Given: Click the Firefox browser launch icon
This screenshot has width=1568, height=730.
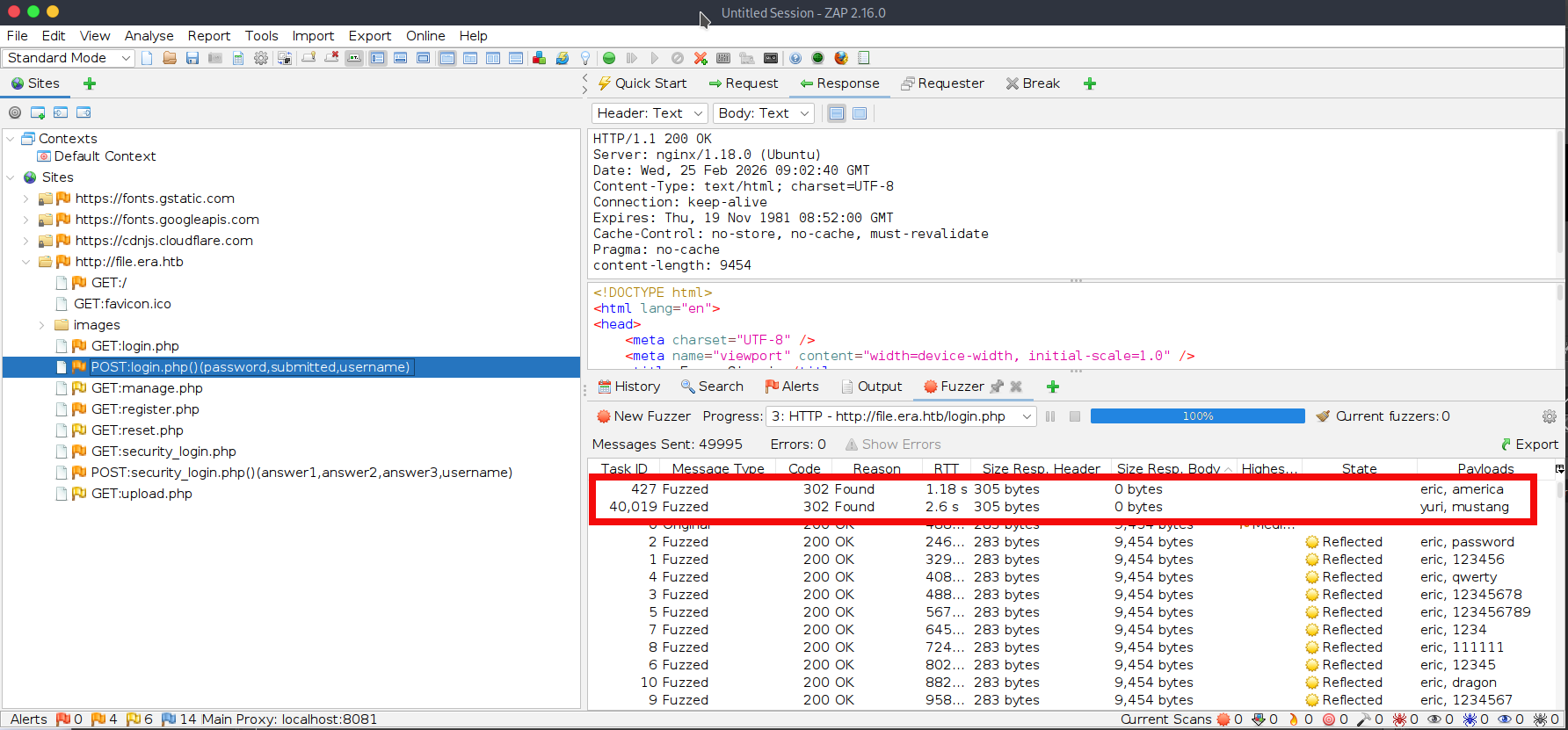Looking at the screenshot, I should click(841, 58).
